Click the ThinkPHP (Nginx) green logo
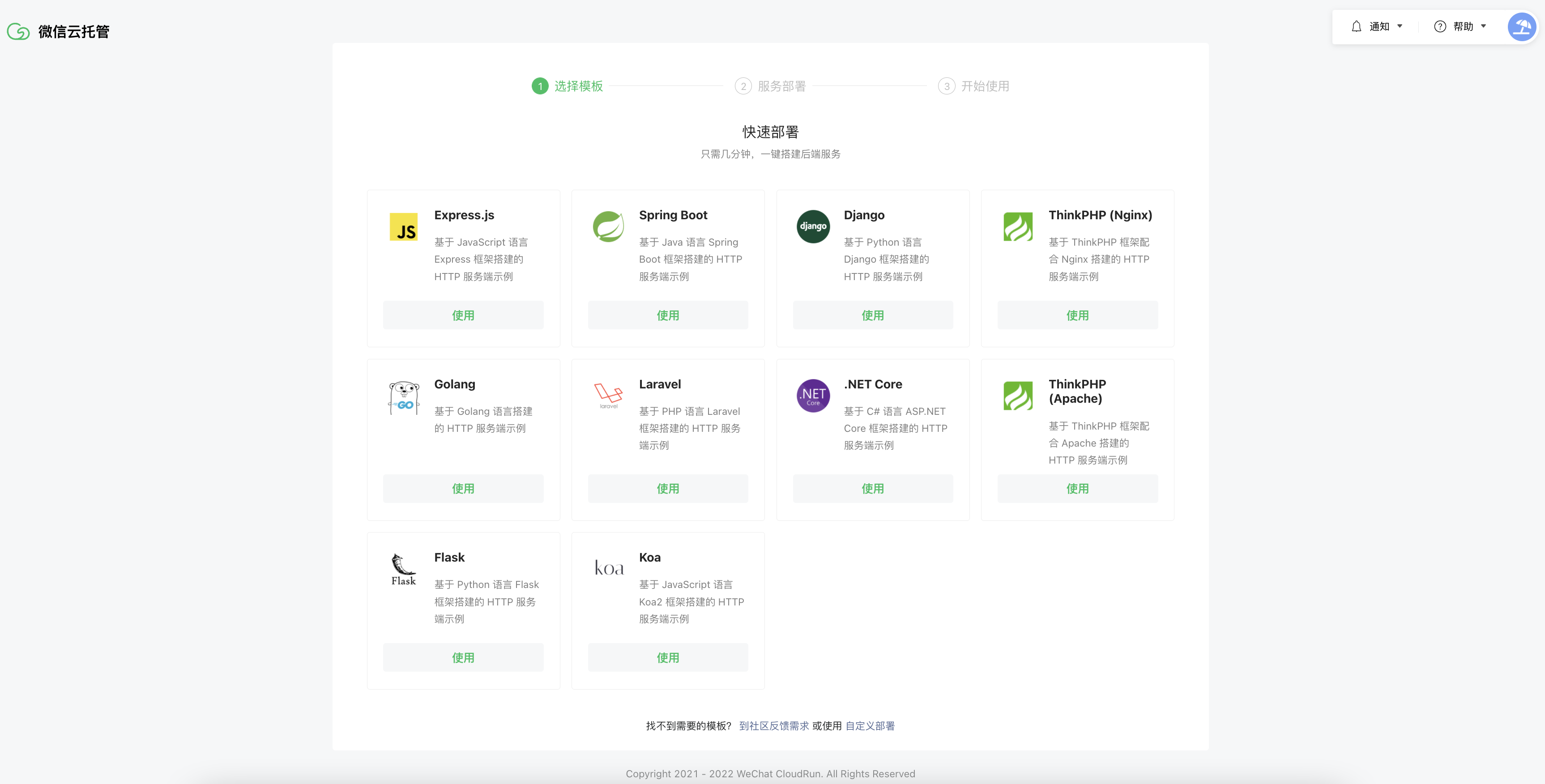This screenshot has height=784, width=1545. tap(1018, 227)
